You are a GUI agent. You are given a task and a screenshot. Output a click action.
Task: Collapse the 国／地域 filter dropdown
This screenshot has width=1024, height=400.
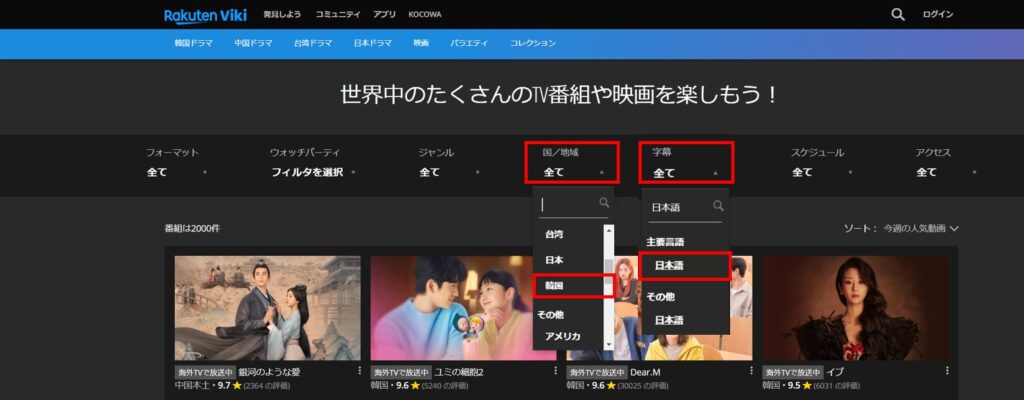[x=574, y=173]
